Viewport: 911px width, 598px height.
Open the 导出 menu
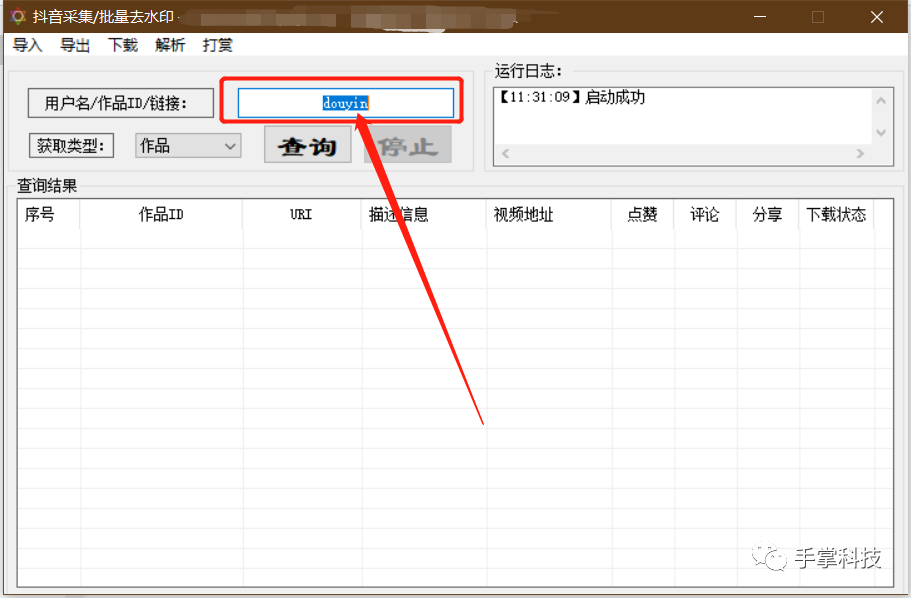[75, 45]
